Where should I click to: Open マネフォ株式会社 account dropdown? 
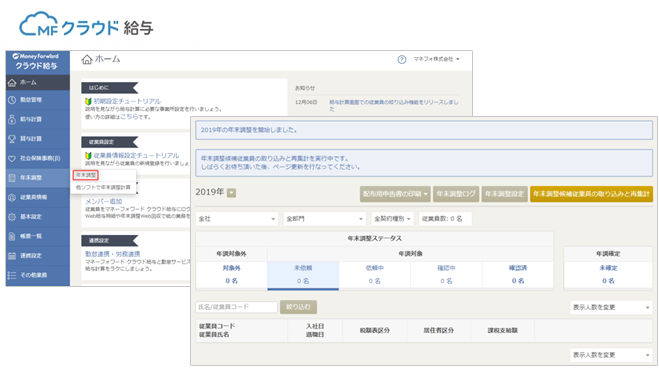[x=436, y=59]
